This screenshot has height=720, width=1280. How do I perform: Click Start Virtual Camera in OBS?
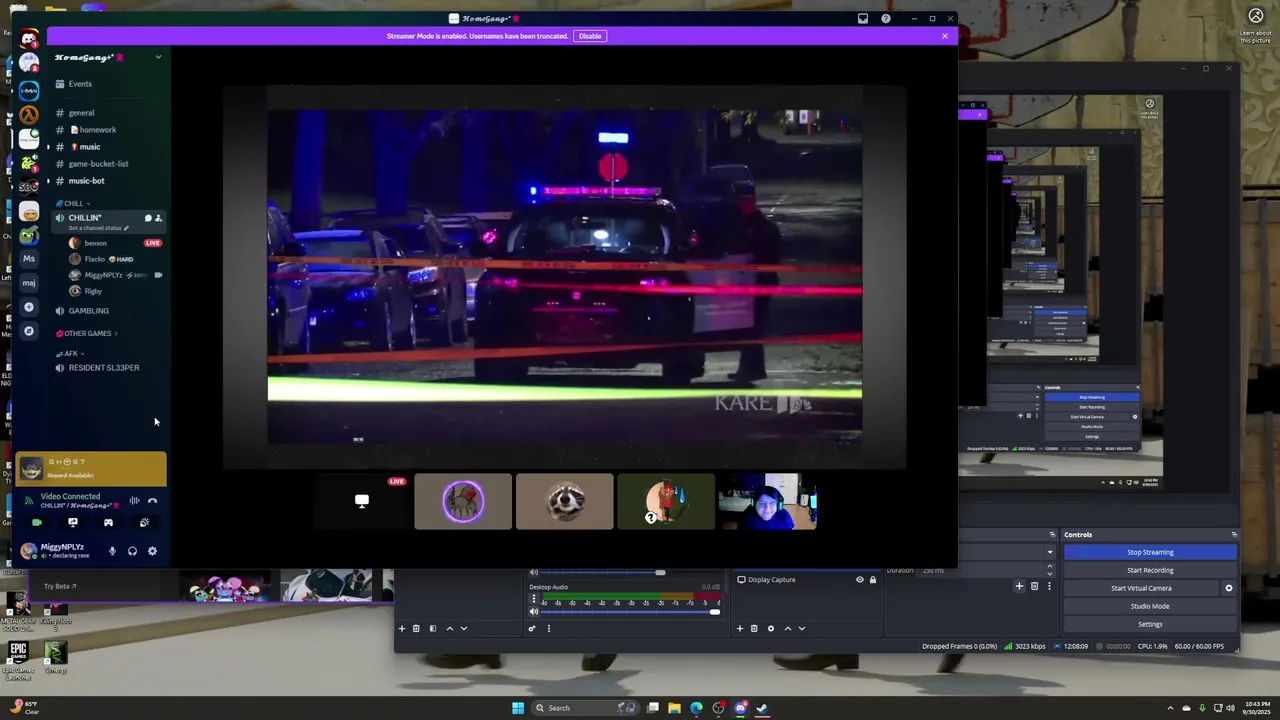1141,588
